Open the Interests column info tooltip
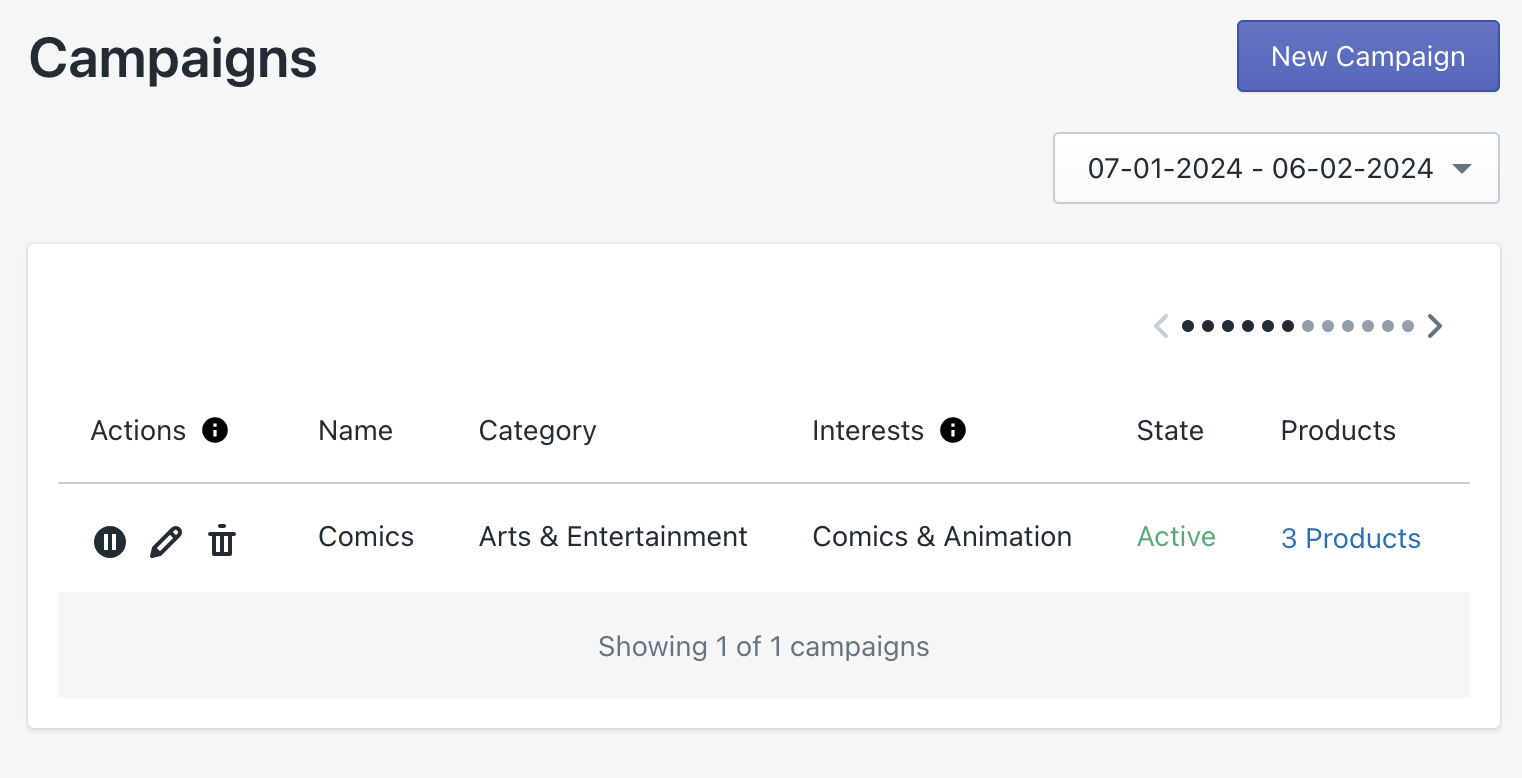This screenshot has width=1522, height=778. 954,430
